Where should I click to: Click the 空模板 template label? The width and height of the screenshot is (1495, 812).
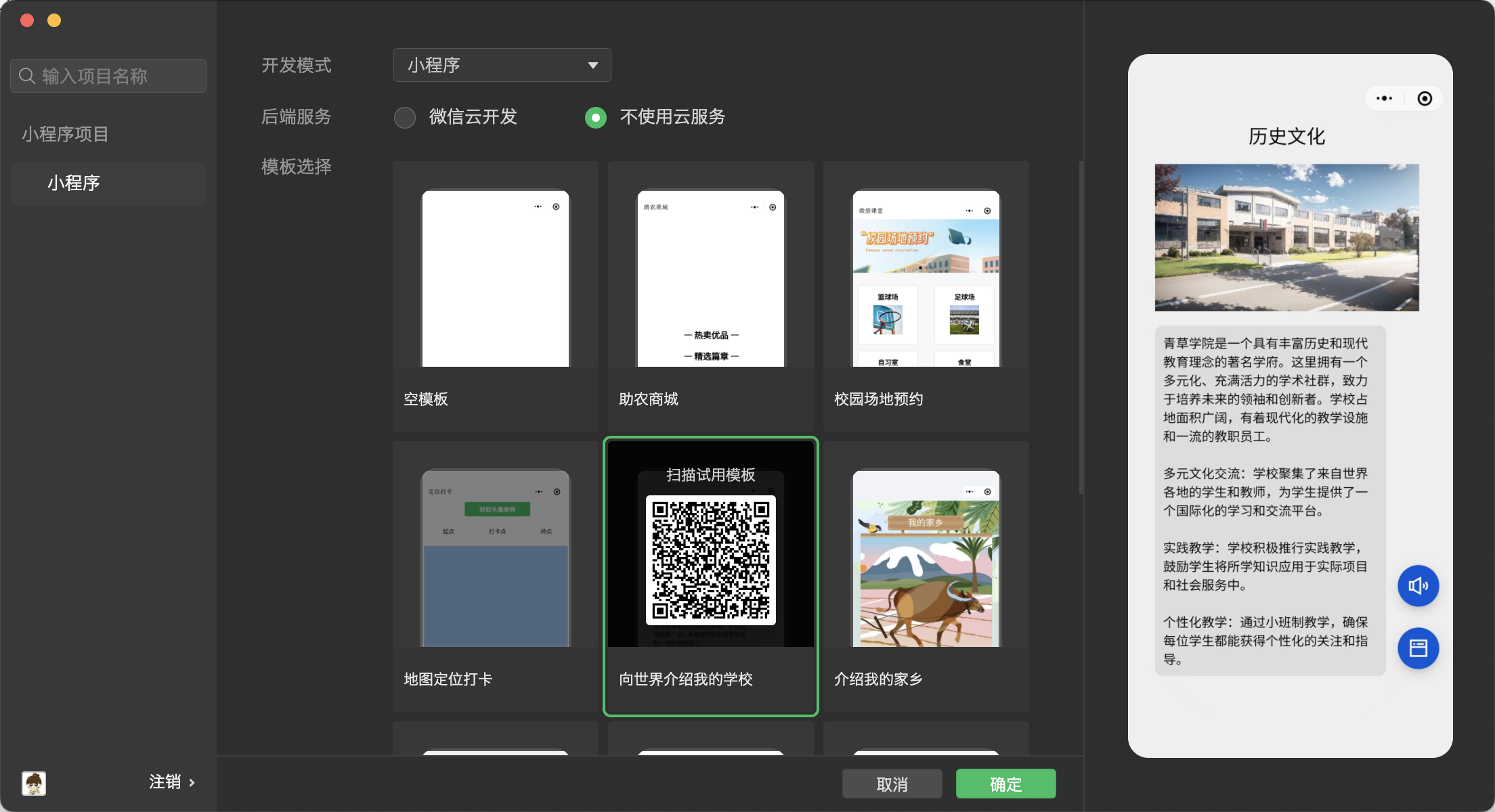click(426, 399)
